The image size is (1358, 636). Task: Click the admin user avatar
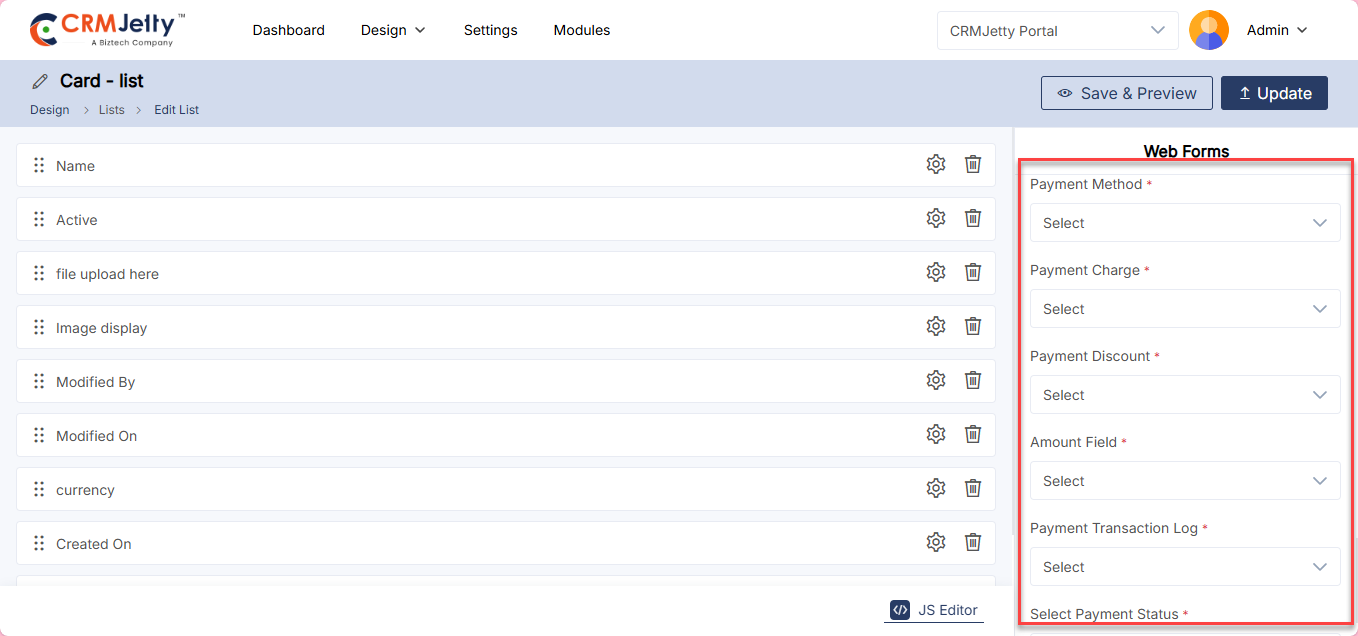[x=1208, y=30]
